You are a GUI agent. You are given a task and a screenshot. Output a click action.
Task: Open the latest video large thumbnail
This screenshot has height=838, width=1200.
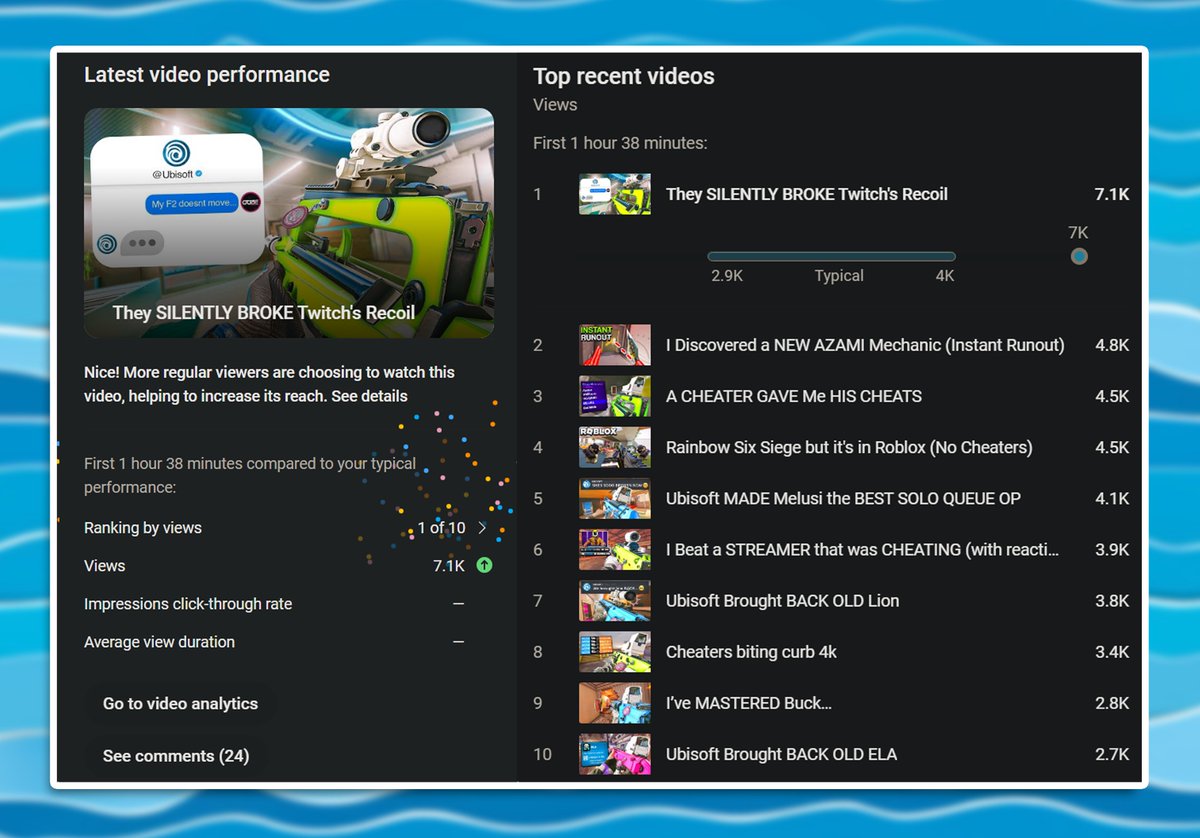[289, 223]
